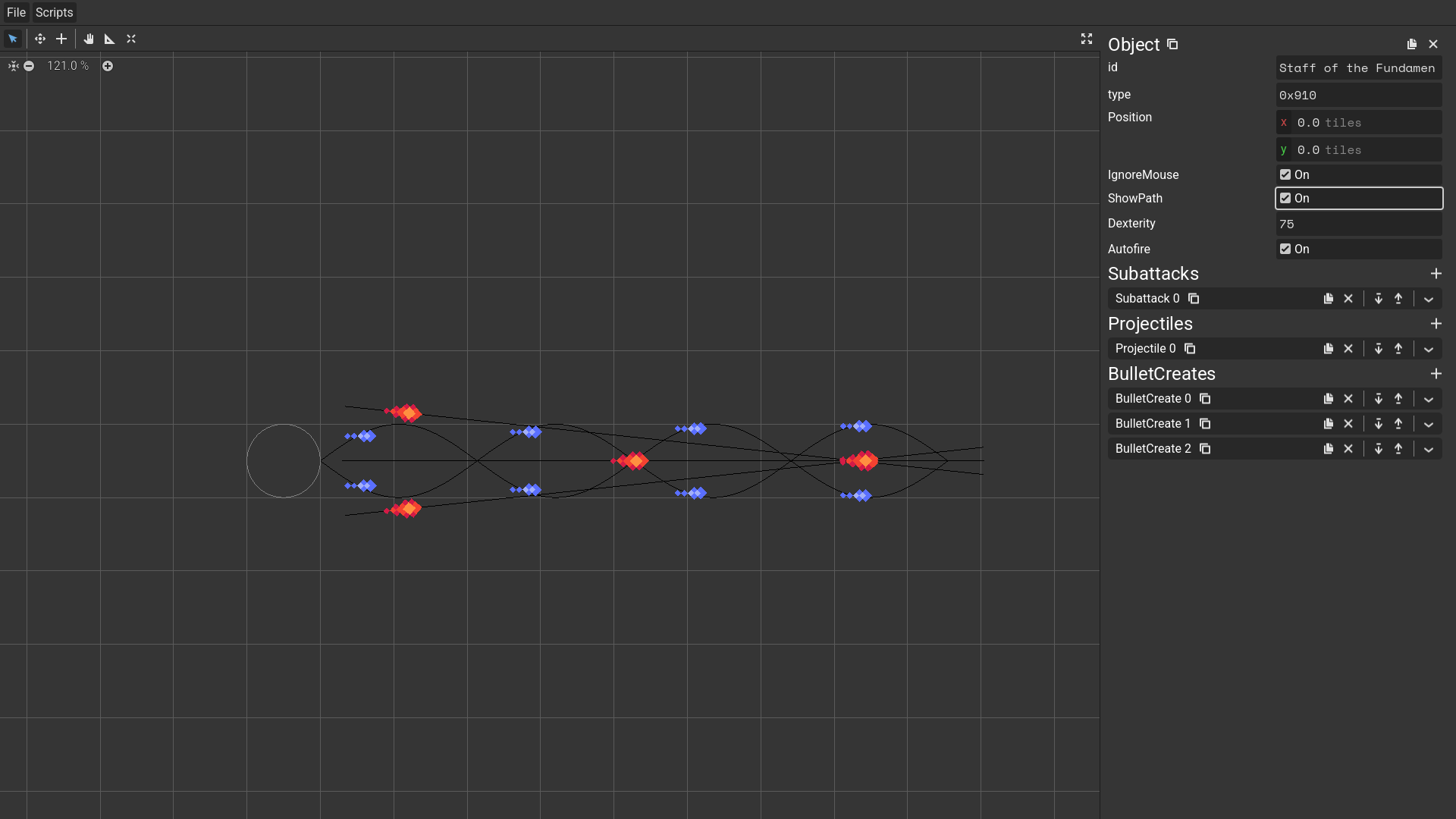
Task: Close the Object panel
Action: (1433, 44)
